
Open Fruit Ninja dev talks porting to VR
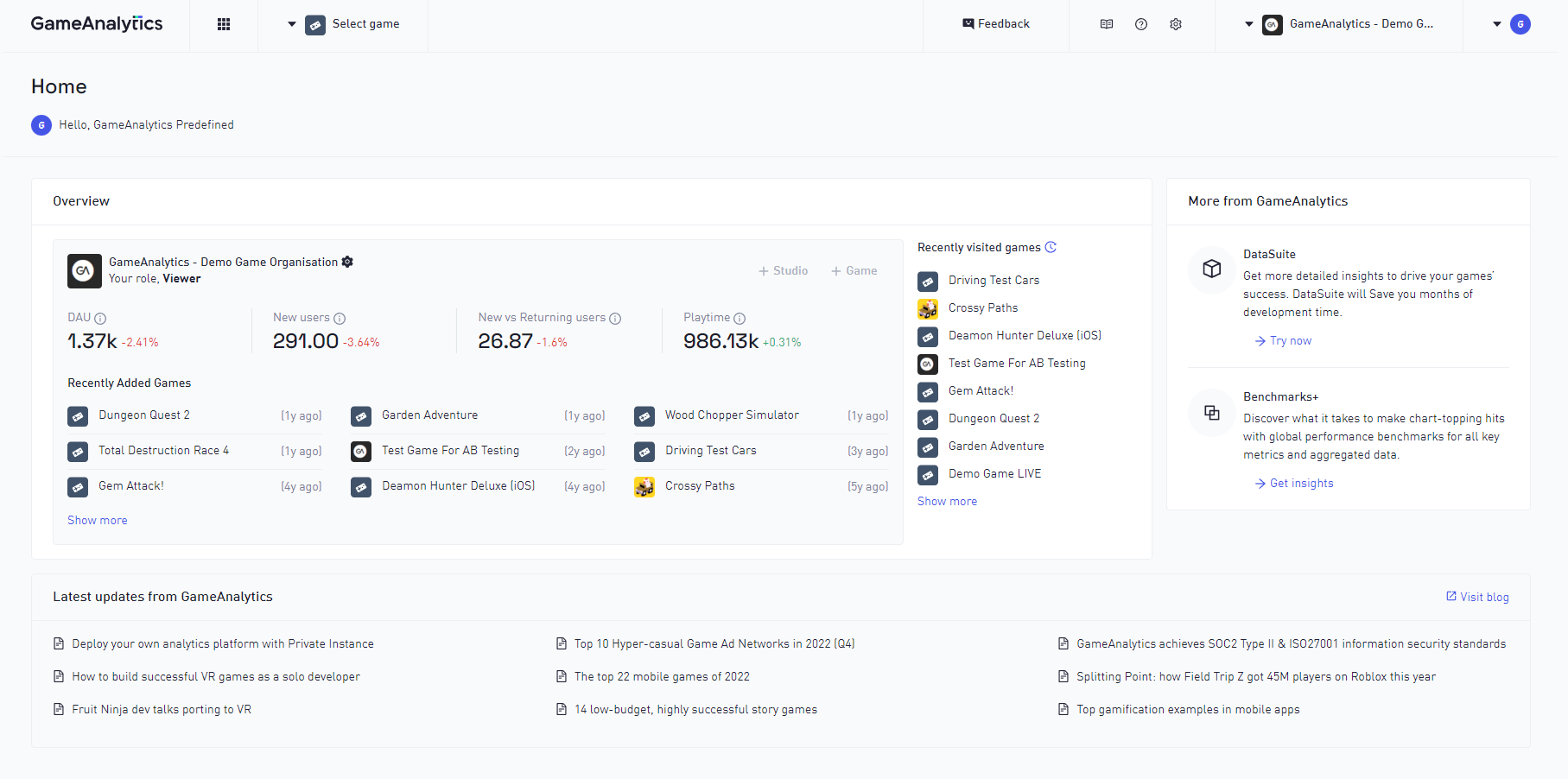(162, 710)
